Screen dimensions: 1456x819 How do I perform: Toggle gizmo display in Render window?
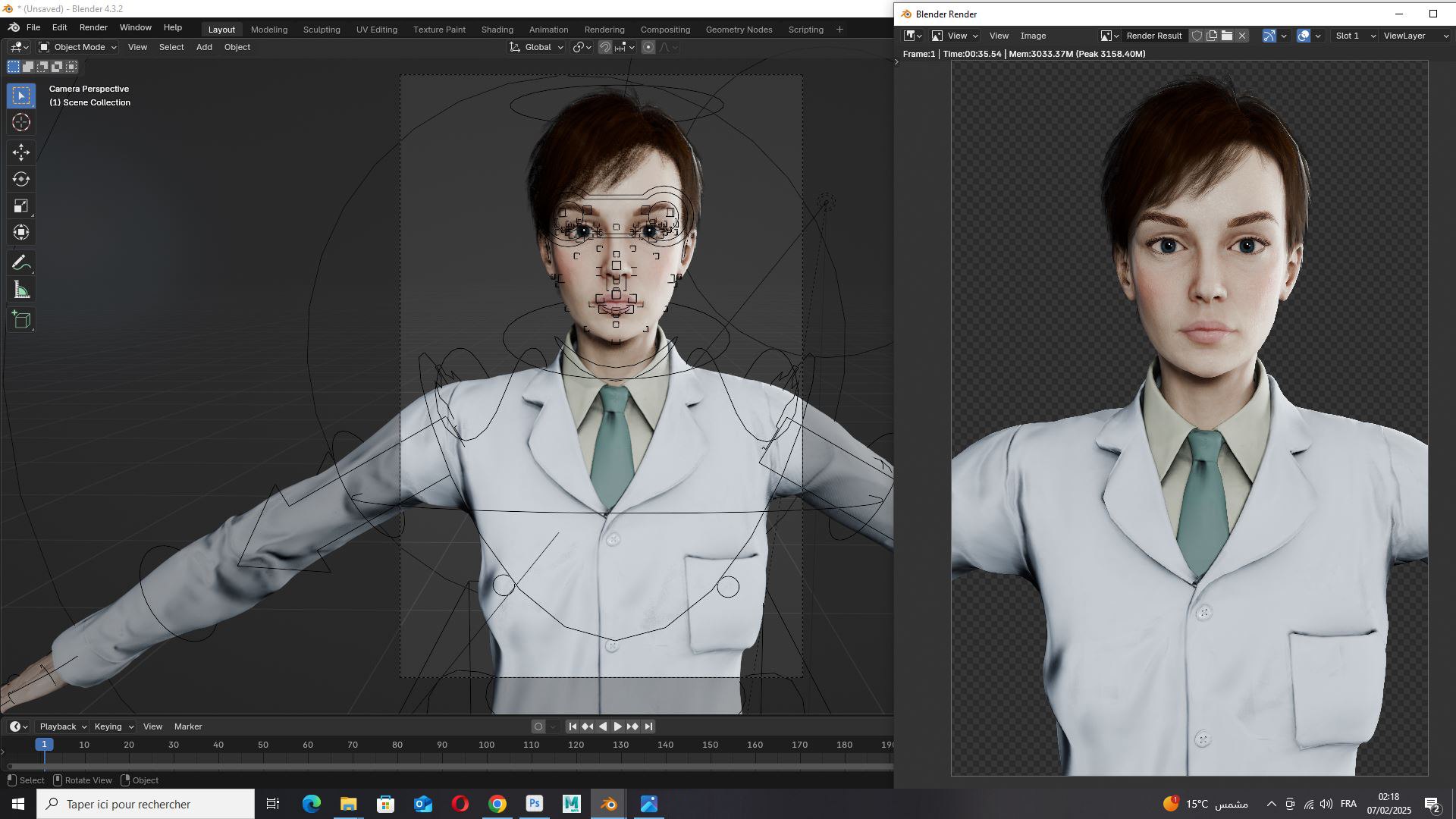(x=1269, y=36)
